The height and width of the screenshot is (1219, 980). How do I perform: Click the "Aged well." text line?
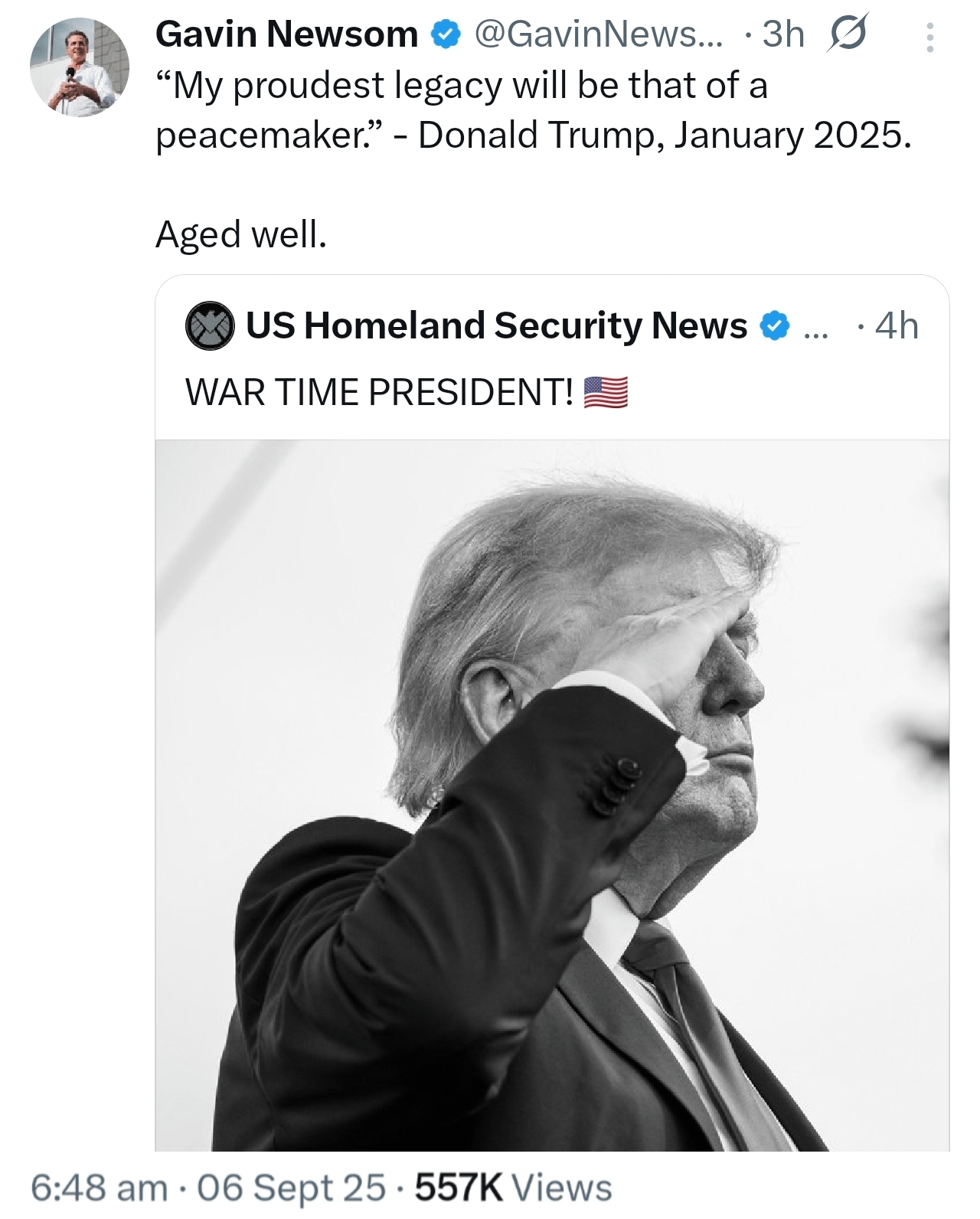pos(241,235)
